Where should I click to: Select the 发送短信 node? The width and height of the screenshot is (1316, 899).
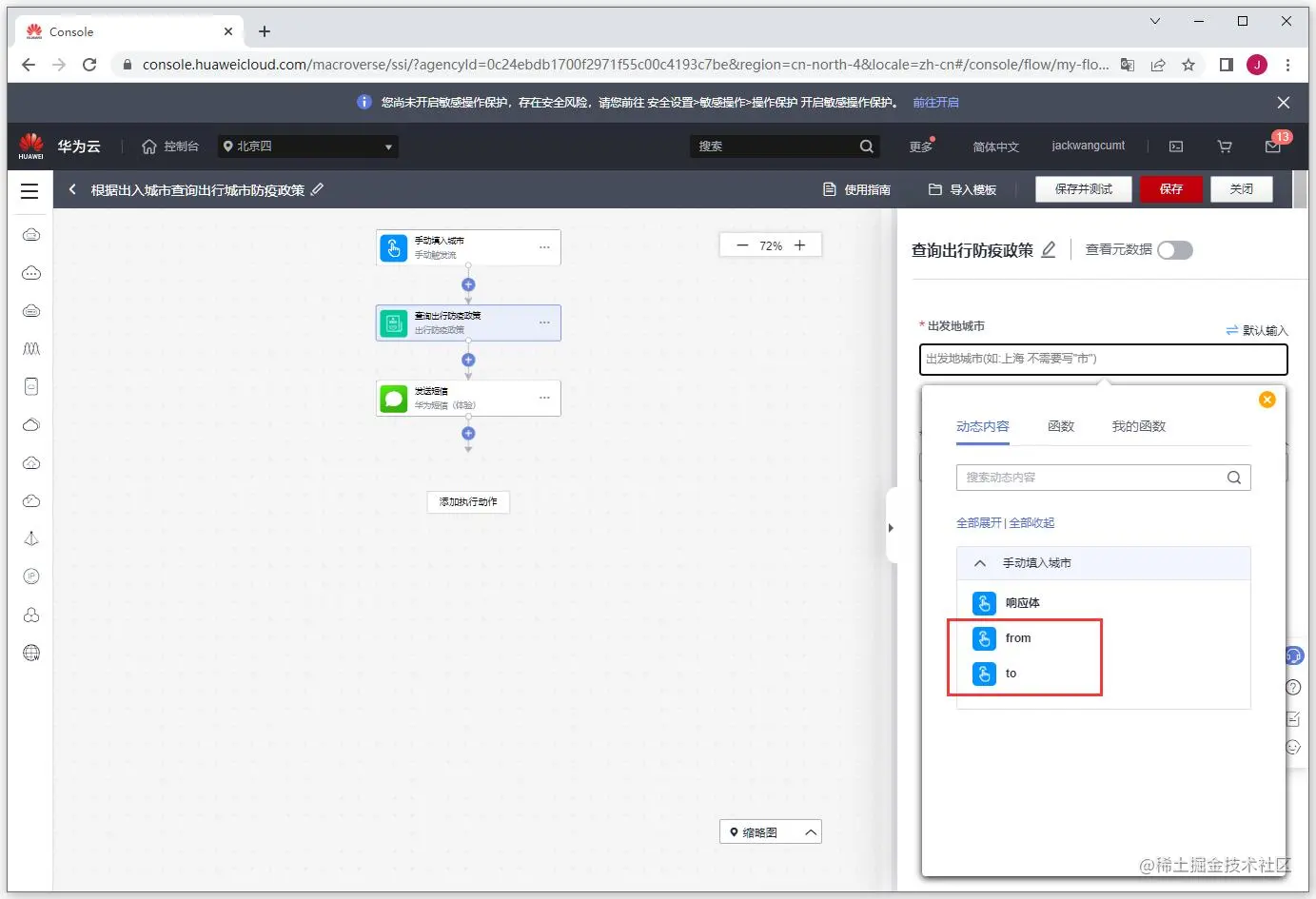(468, 398)
